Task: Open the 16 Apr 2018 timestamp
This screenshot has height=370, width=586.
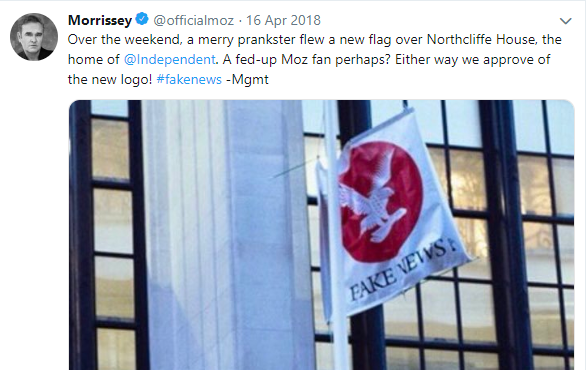Action: tap(283, 20)
